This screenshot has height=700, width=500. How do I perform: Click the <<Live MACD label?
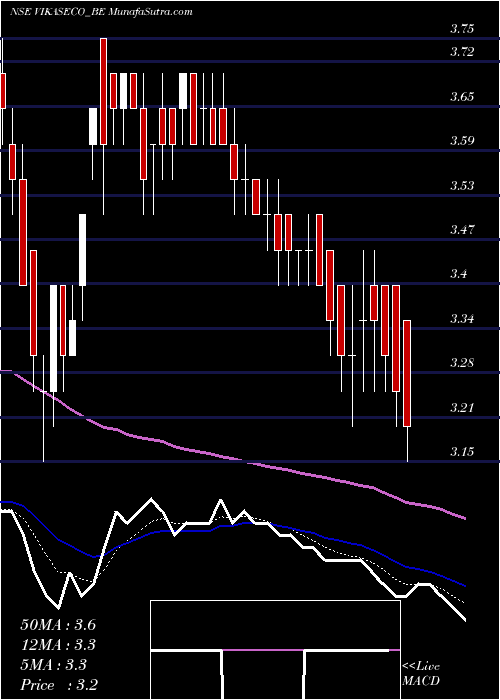(x=421, y=674)
